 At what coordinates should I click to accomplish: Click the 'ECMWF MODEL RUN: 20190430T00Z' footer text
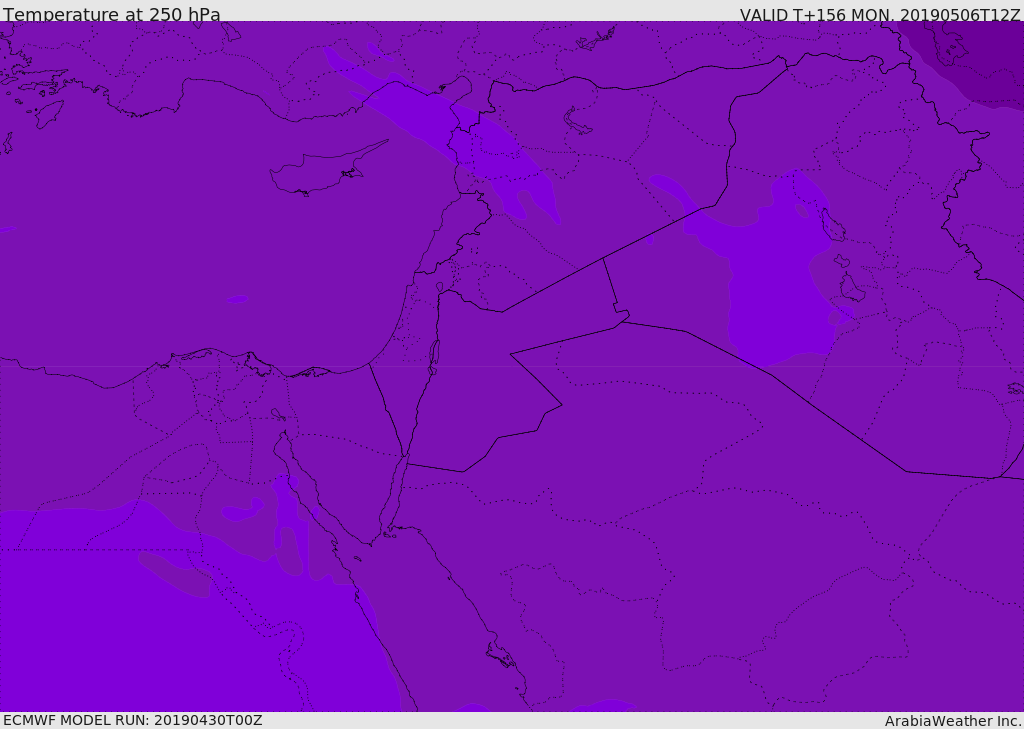(x=133, y=720)
